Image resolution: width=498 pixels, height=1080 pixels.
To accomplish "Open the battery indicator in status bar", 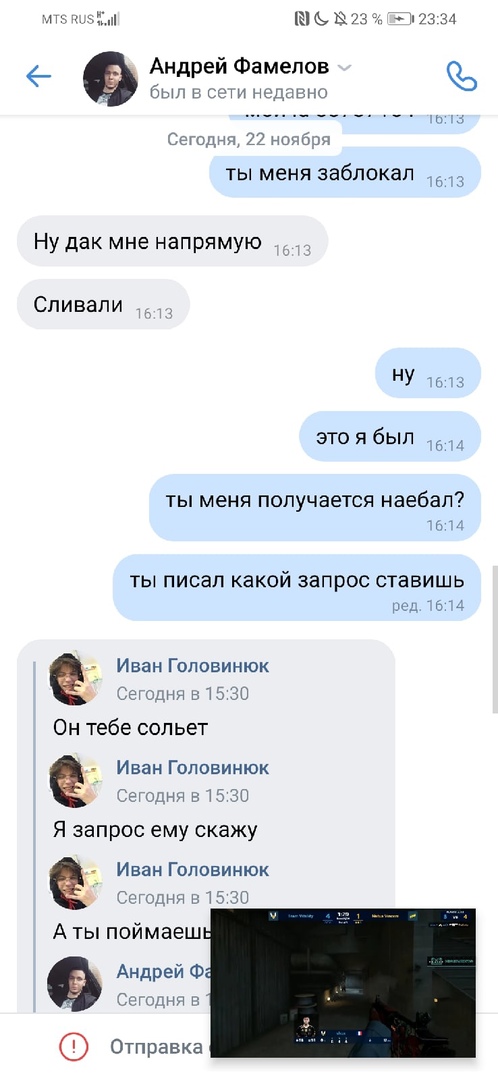I will (x=400, y=19).
